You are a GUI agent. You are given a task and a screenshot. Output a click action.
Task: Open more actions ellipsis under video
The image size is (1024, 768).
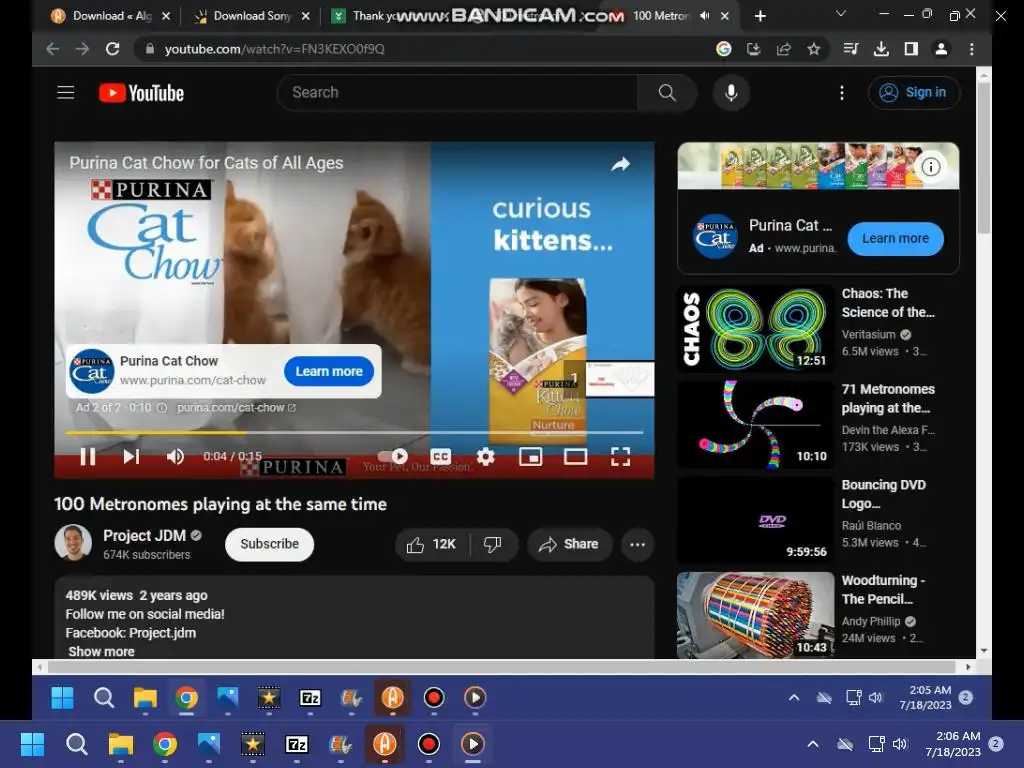pyautogui.click(x=637, y=544)
